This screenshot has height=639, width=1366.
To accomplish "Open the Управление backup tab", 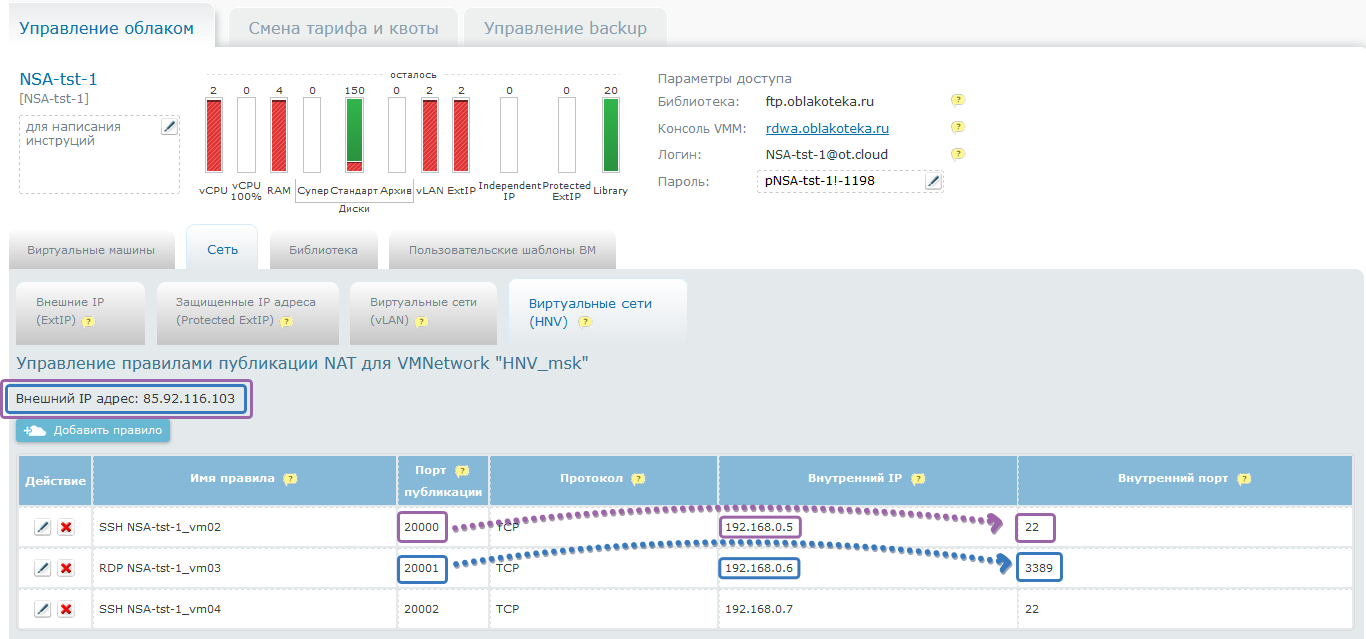I will (x=565, y=28).
